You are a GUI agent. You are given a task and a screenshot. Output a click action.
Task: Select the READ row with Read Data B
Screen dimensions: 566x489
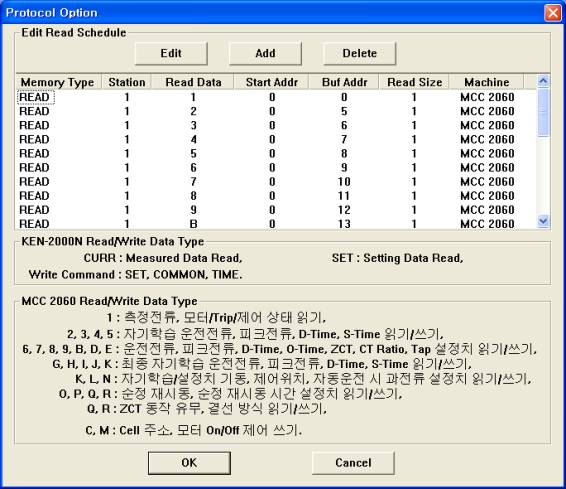pos(276,224)
